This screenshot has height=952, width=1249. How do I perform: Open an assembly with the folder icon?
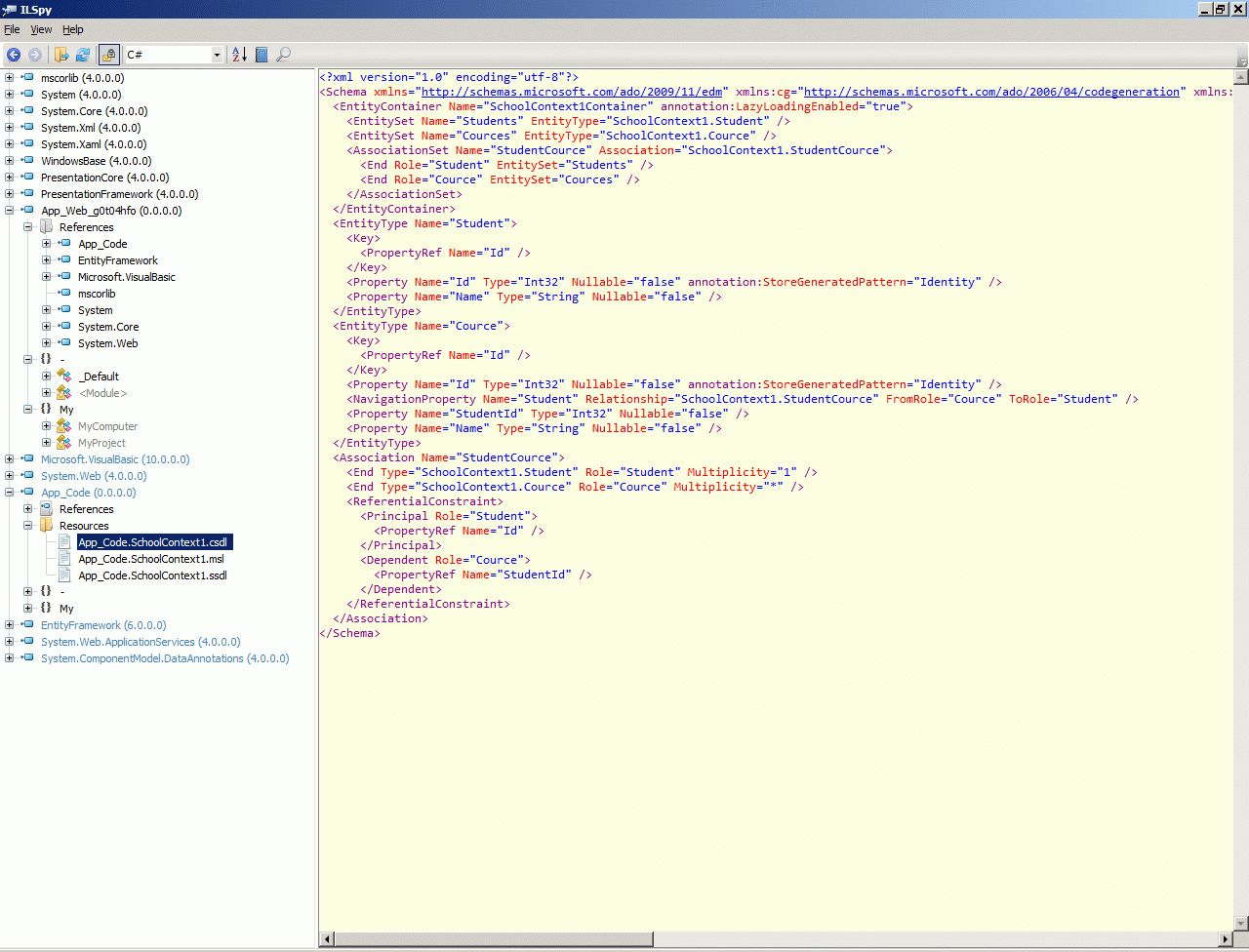(61, 55)
